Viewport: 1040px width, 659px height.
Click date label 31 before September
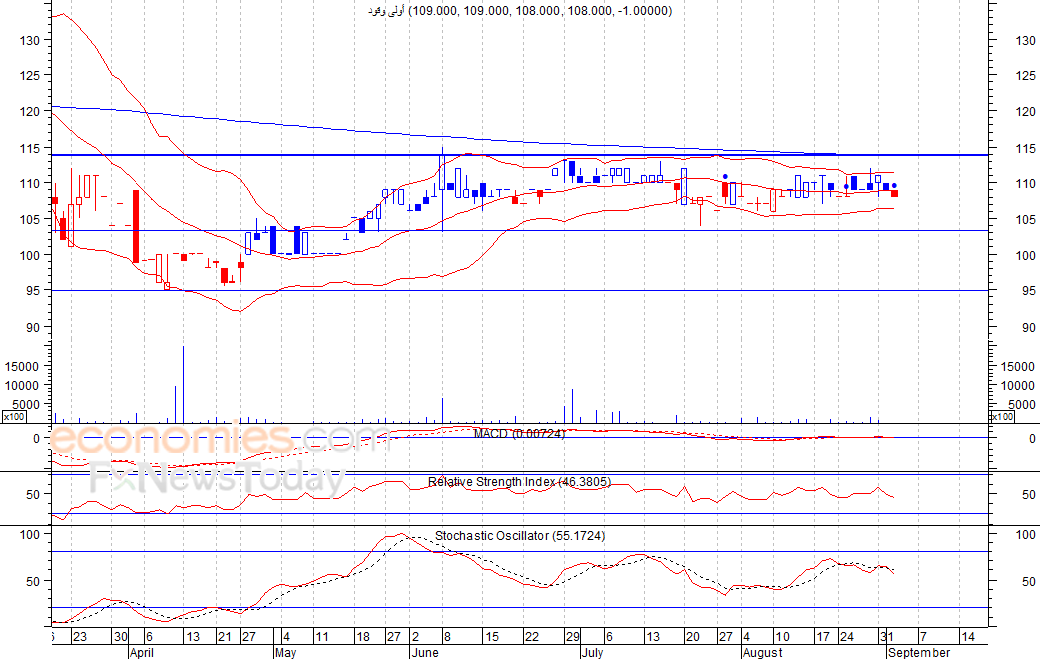(x=887, y=636)
